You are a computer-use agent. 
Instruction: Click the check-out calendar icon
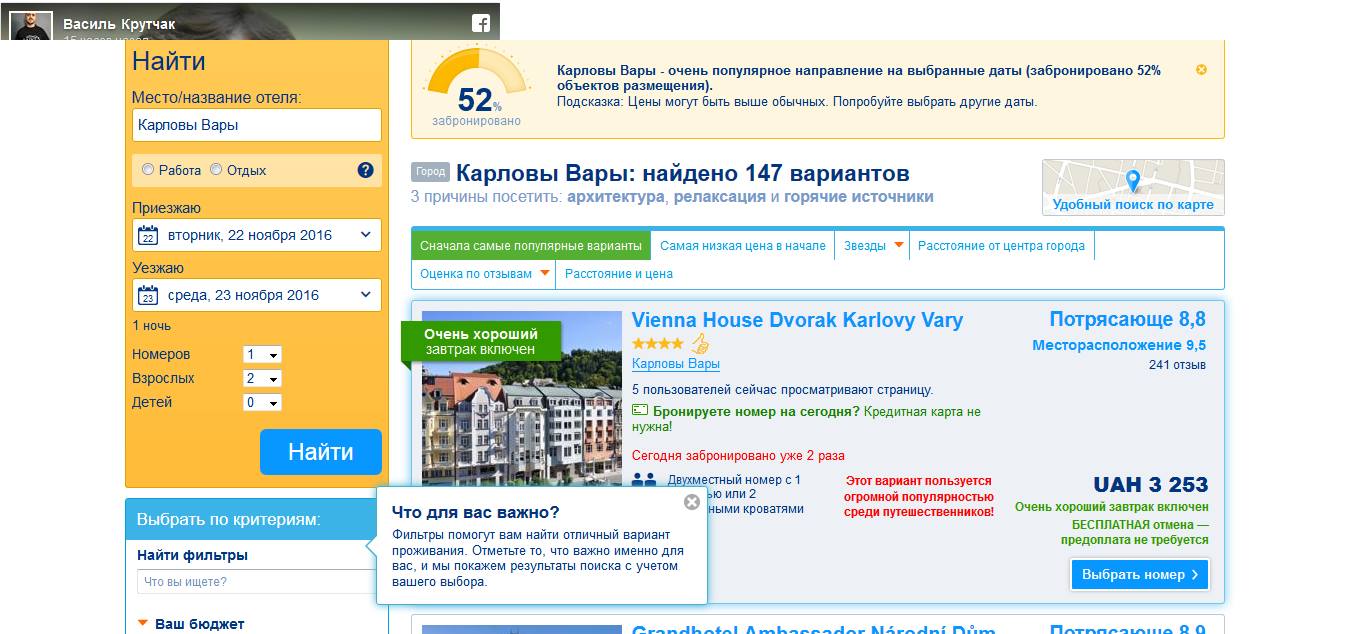(x=148, y=296)
